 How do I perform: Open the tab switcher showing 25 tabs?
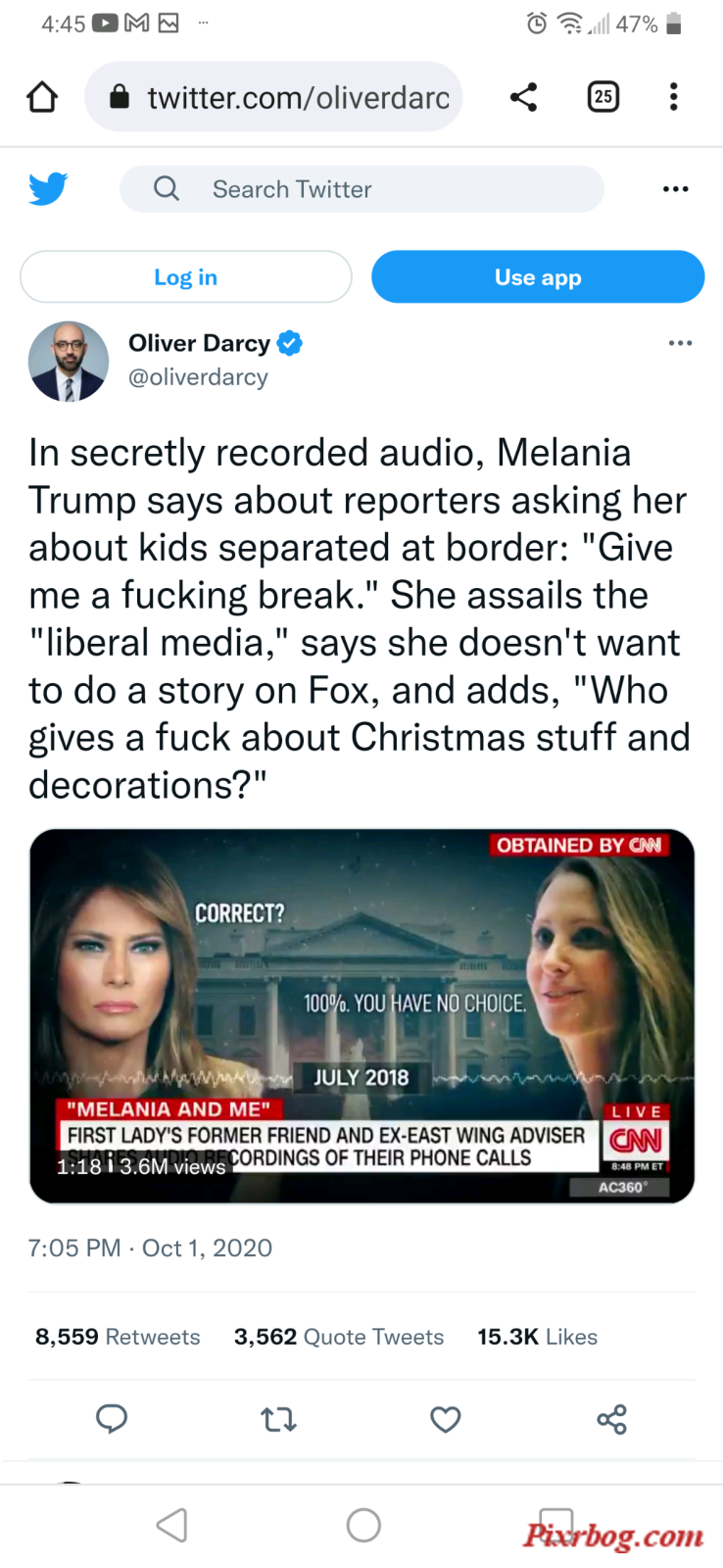[602, 97]
